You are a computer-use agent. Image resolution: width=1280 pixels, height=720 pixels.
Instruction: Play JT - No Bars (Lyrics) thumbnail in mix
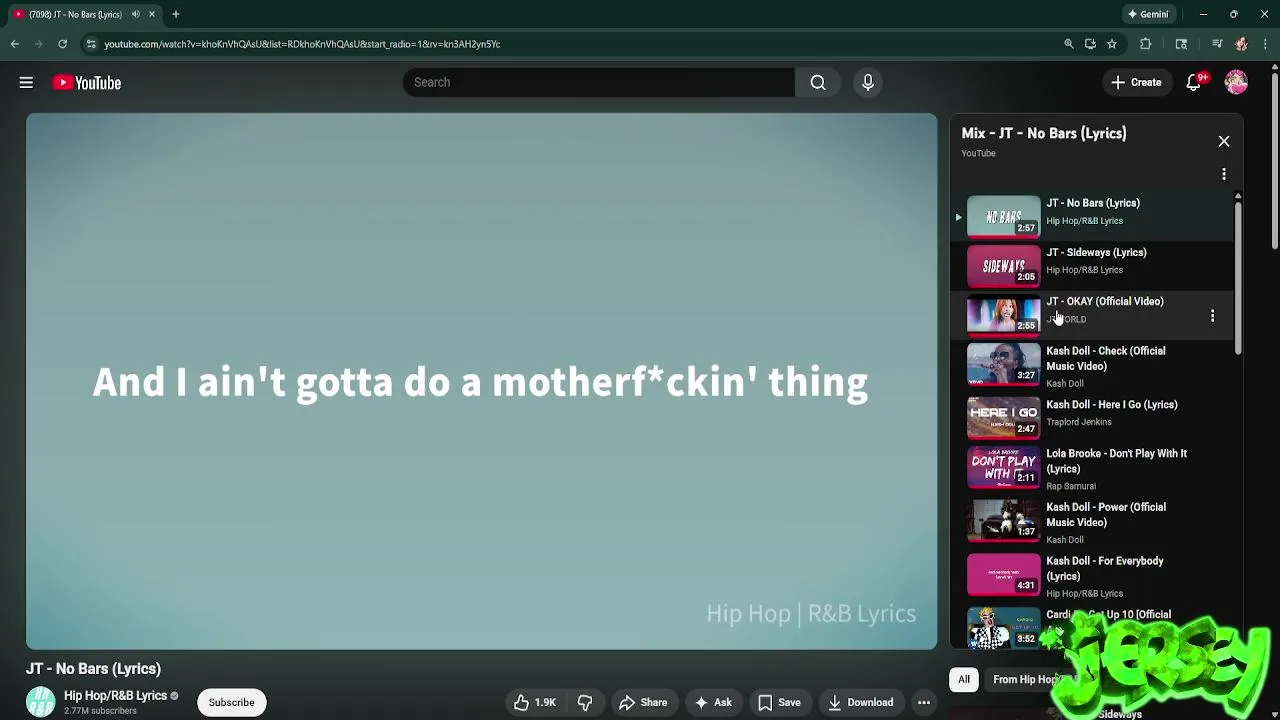click(x=1003, y=216)
